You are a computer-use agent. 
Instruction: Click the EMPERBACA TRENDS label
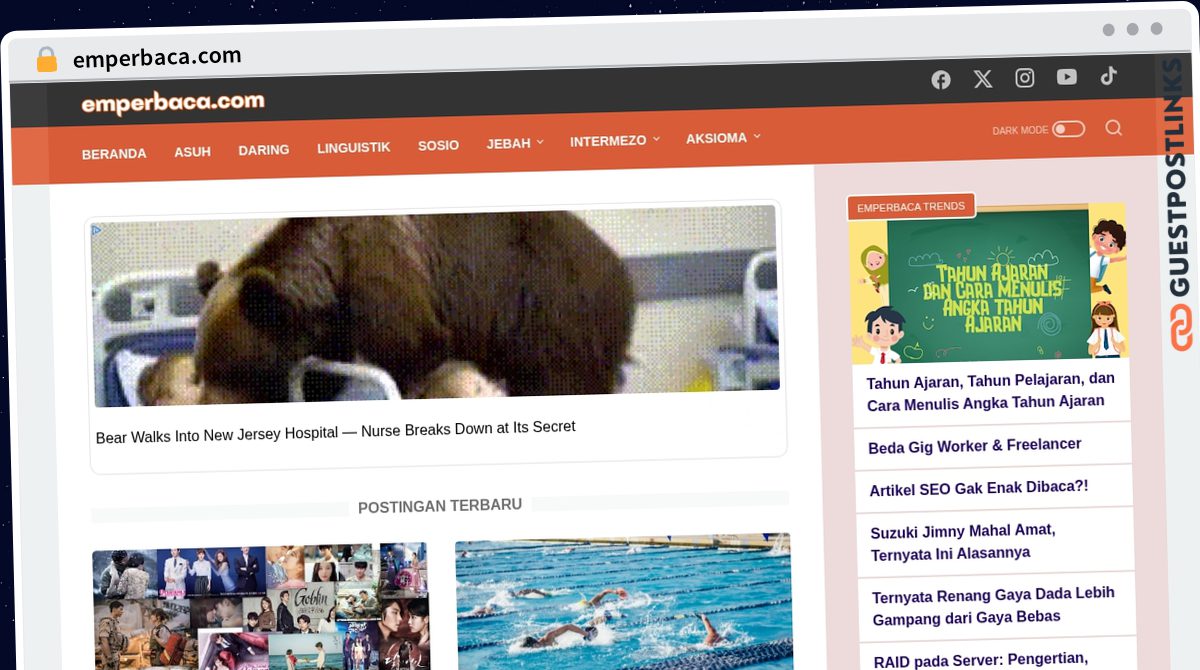tap(911, 207)
